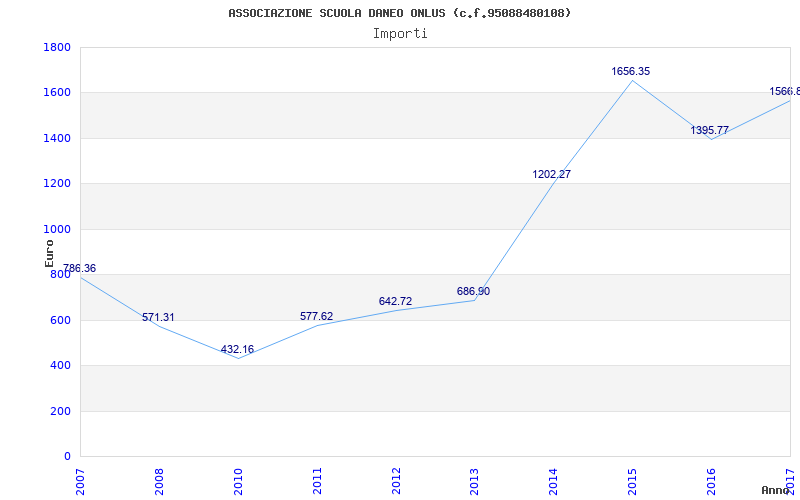Screen dimensions: 800x500
Task: Select the 400 y-axis tick label
Action: click(x=61, y=366)
